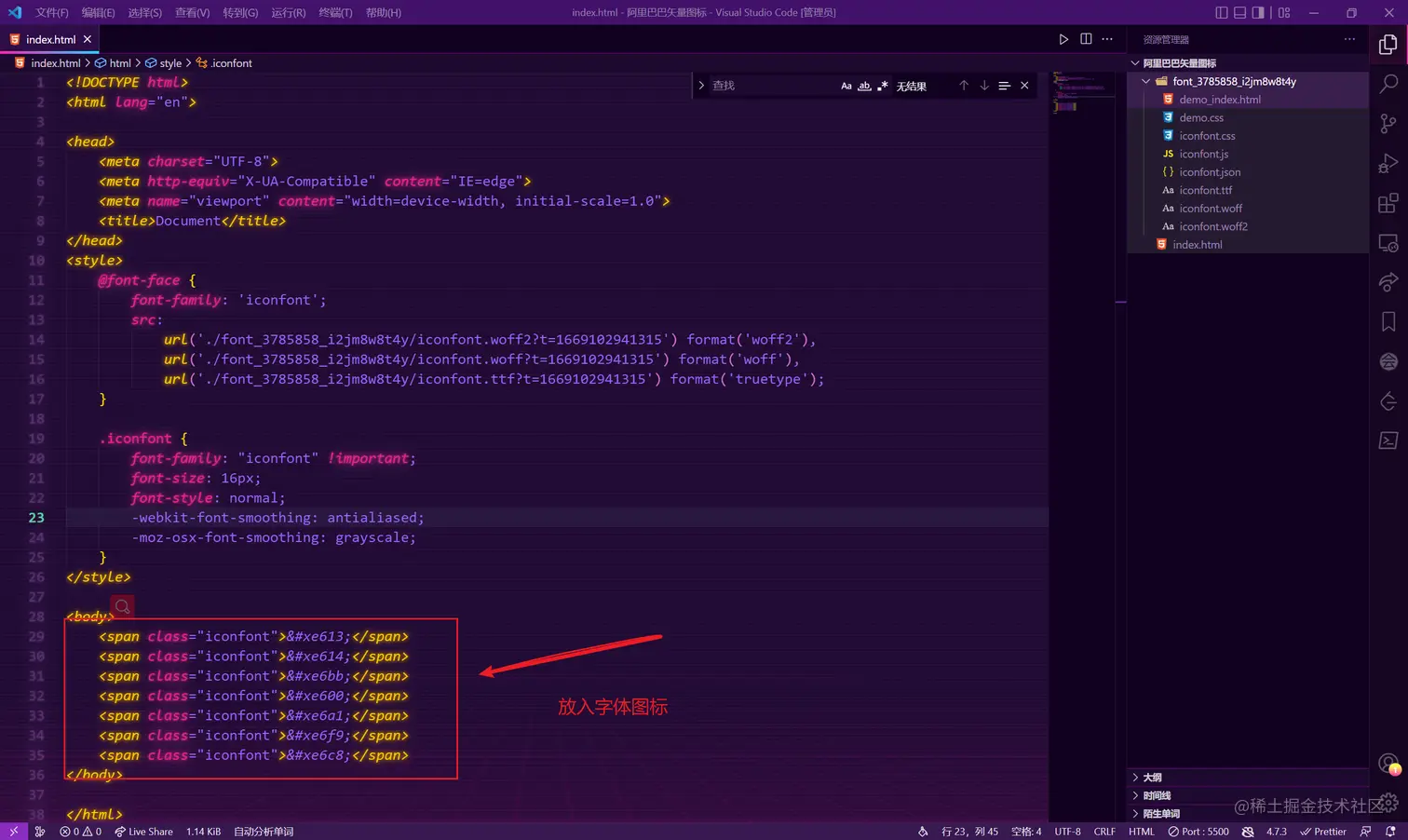Open Explorer panel more actions ellipsis
Screen dimensions: 1408x840
(x=1349, y=39)
